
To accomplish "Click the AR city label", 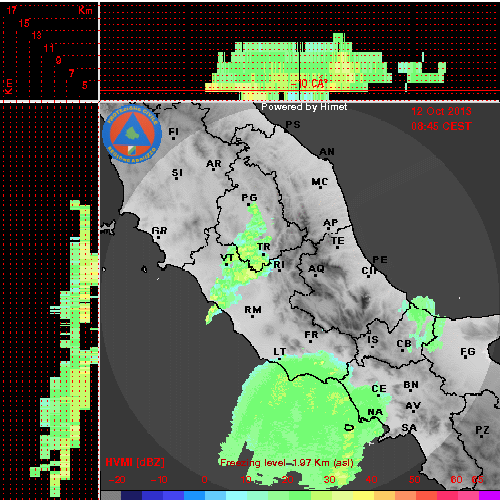I will 214,164.
